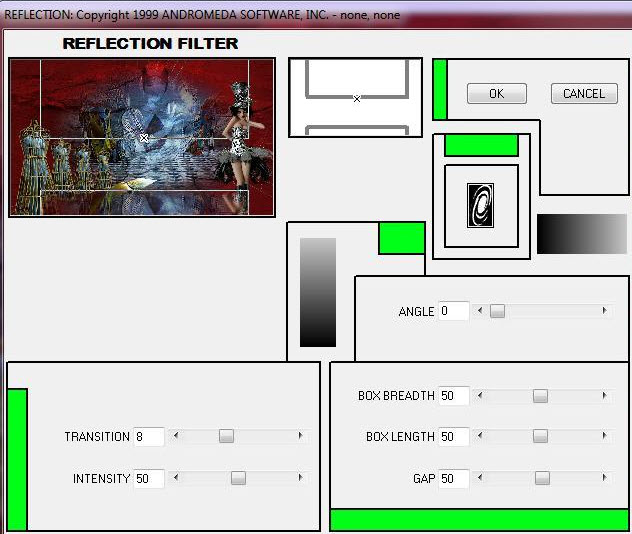Click the REFLECTION FILTER heading text
This screenshot has height=534, width=632.
tap(150, 44)
